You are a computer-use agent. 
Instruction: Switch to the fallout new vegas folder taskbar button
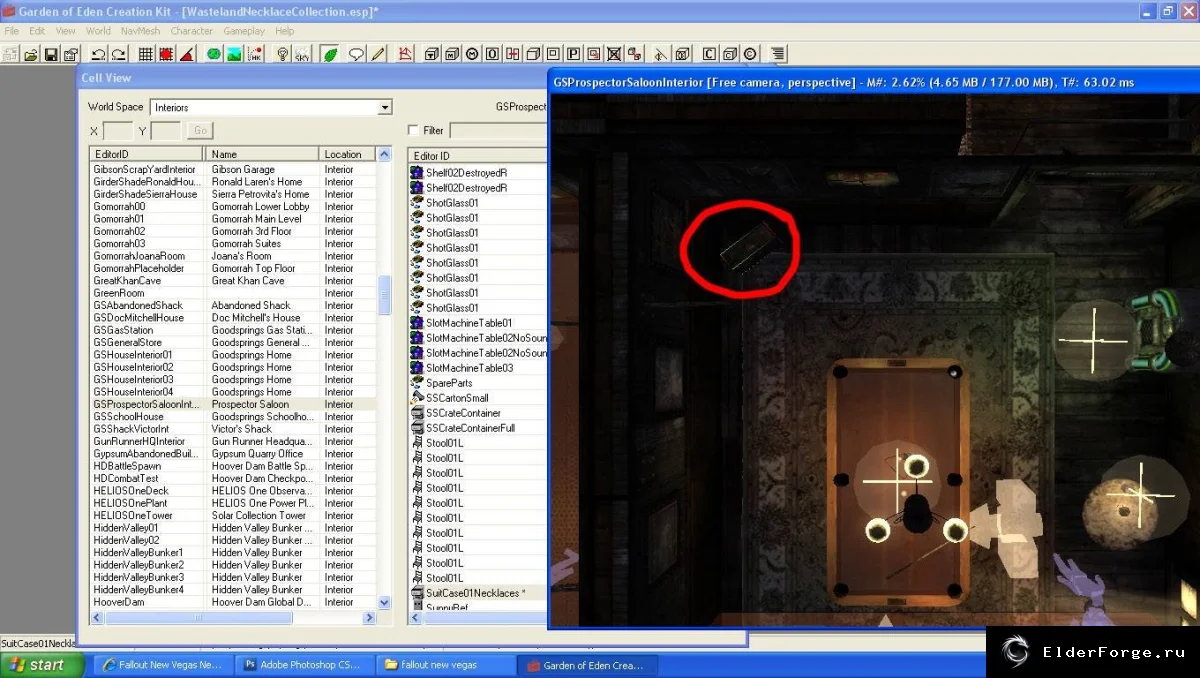point(445,665)
